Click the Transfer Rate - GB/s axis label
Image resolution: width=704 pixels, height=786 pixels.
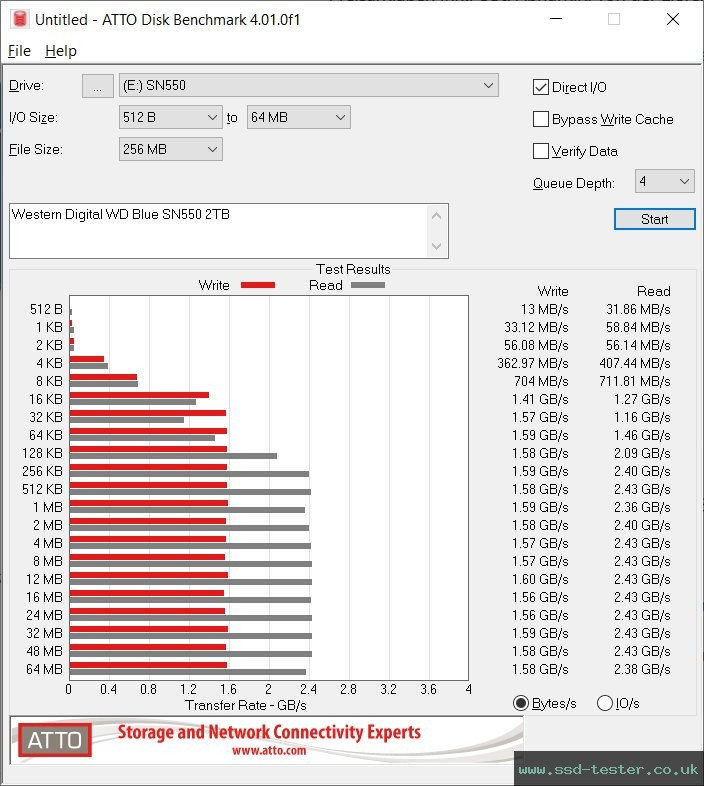click(246, 705)
